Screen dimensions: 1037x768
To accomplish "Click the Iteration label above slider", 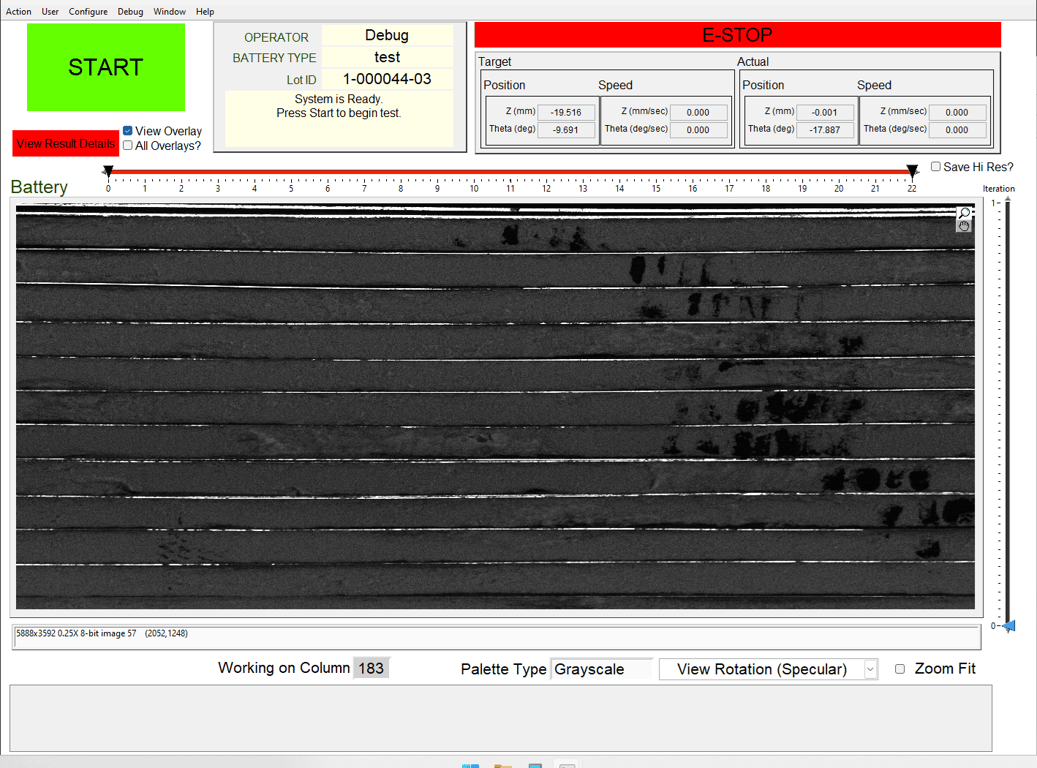I will coord(999,189).
